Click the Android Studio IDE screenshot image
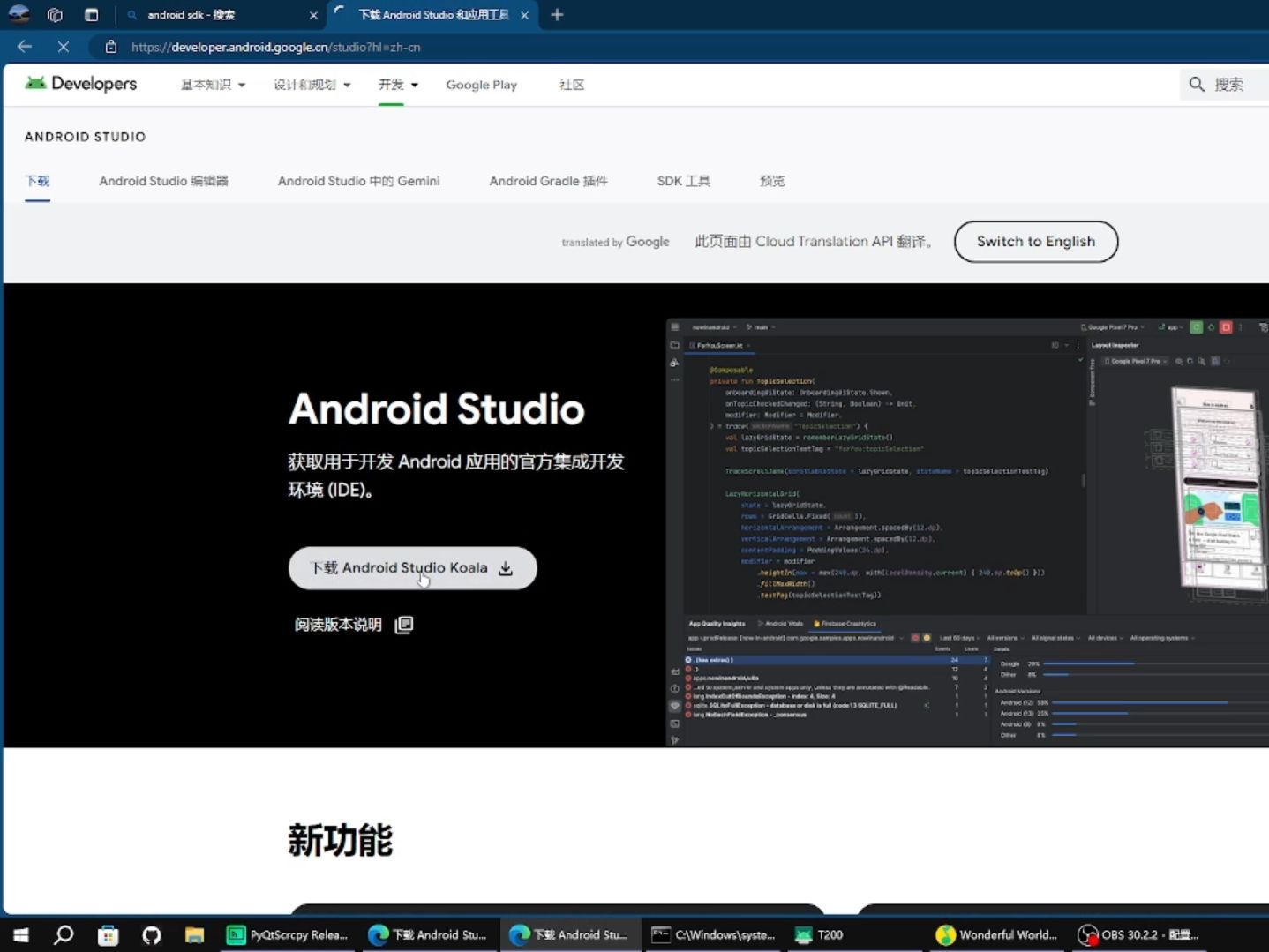This screenshot has height=952, width=1269. tap(967, 533)
